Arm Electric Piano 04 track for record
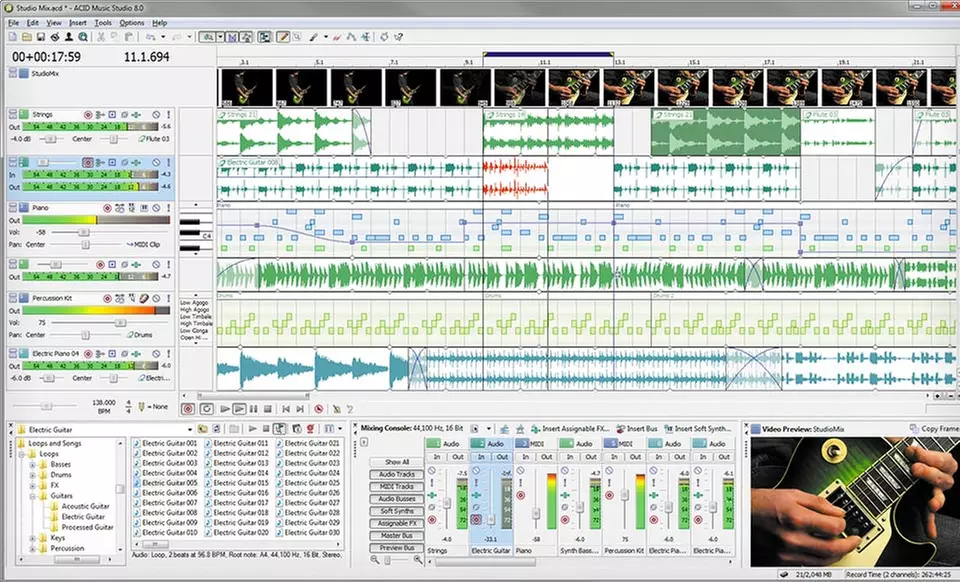Screen dimensions: 960x582 (x=88, y=354)
